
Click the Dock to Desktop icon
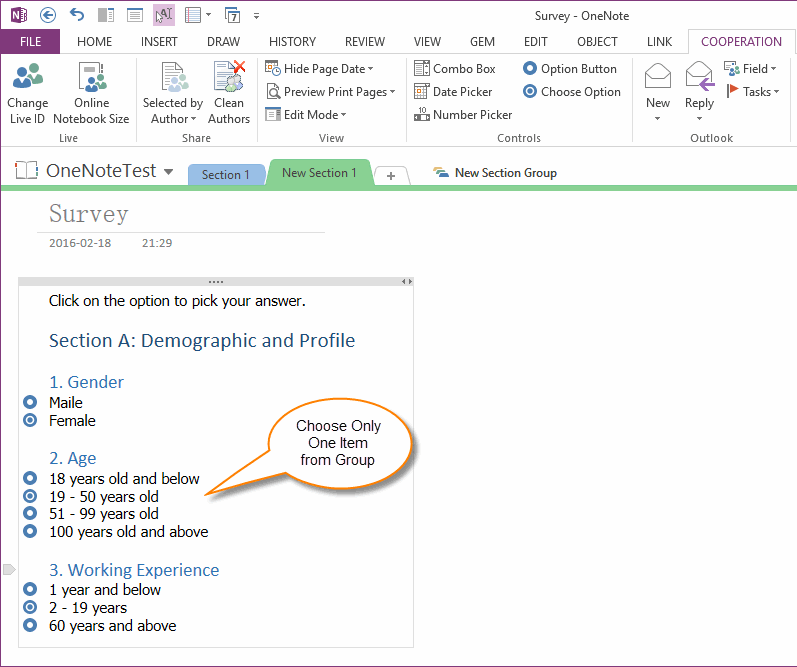106,15
